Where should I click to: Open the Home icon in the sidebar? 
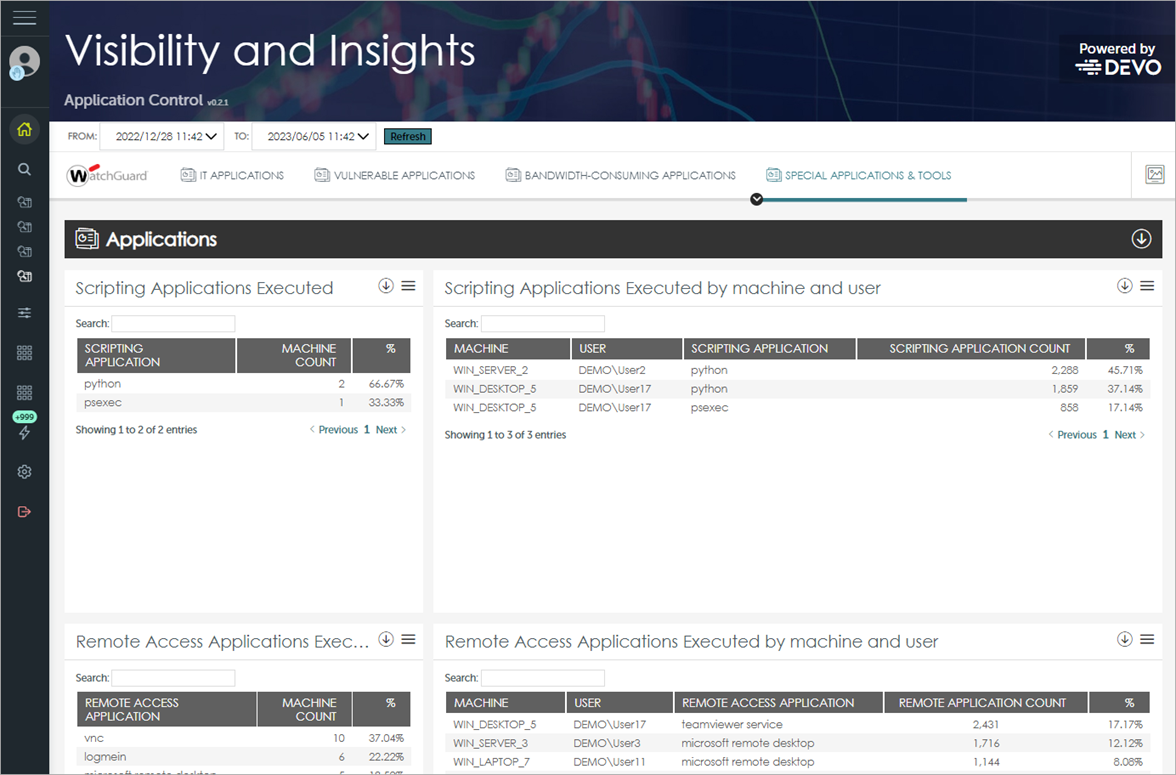[25, 130]
